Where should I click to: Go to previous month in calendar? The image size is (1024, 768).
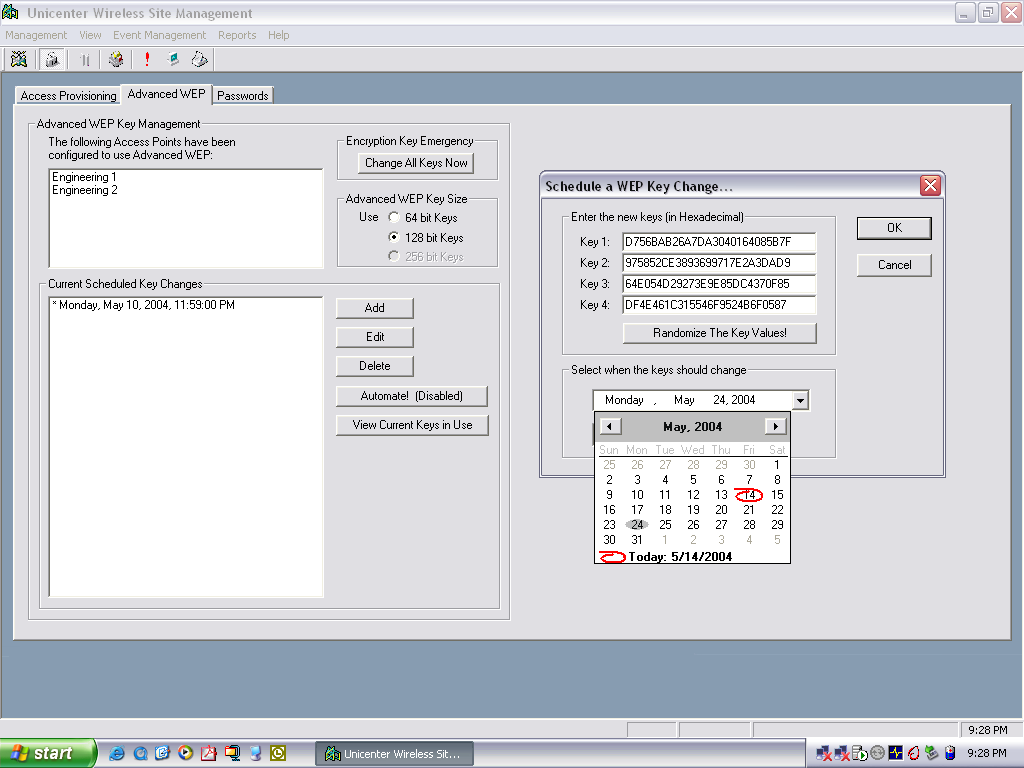pos(610,426)
